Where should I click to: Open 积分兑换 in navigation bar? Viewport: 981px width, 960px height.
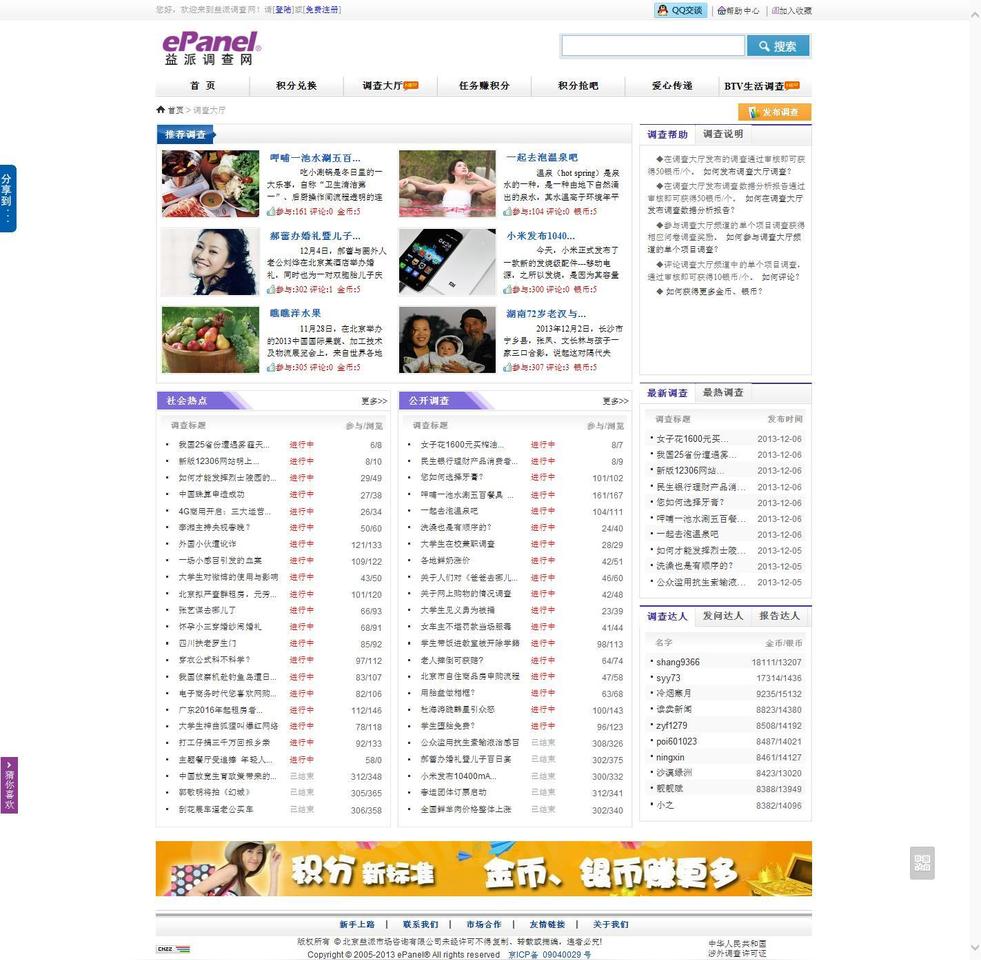[296, 86]
